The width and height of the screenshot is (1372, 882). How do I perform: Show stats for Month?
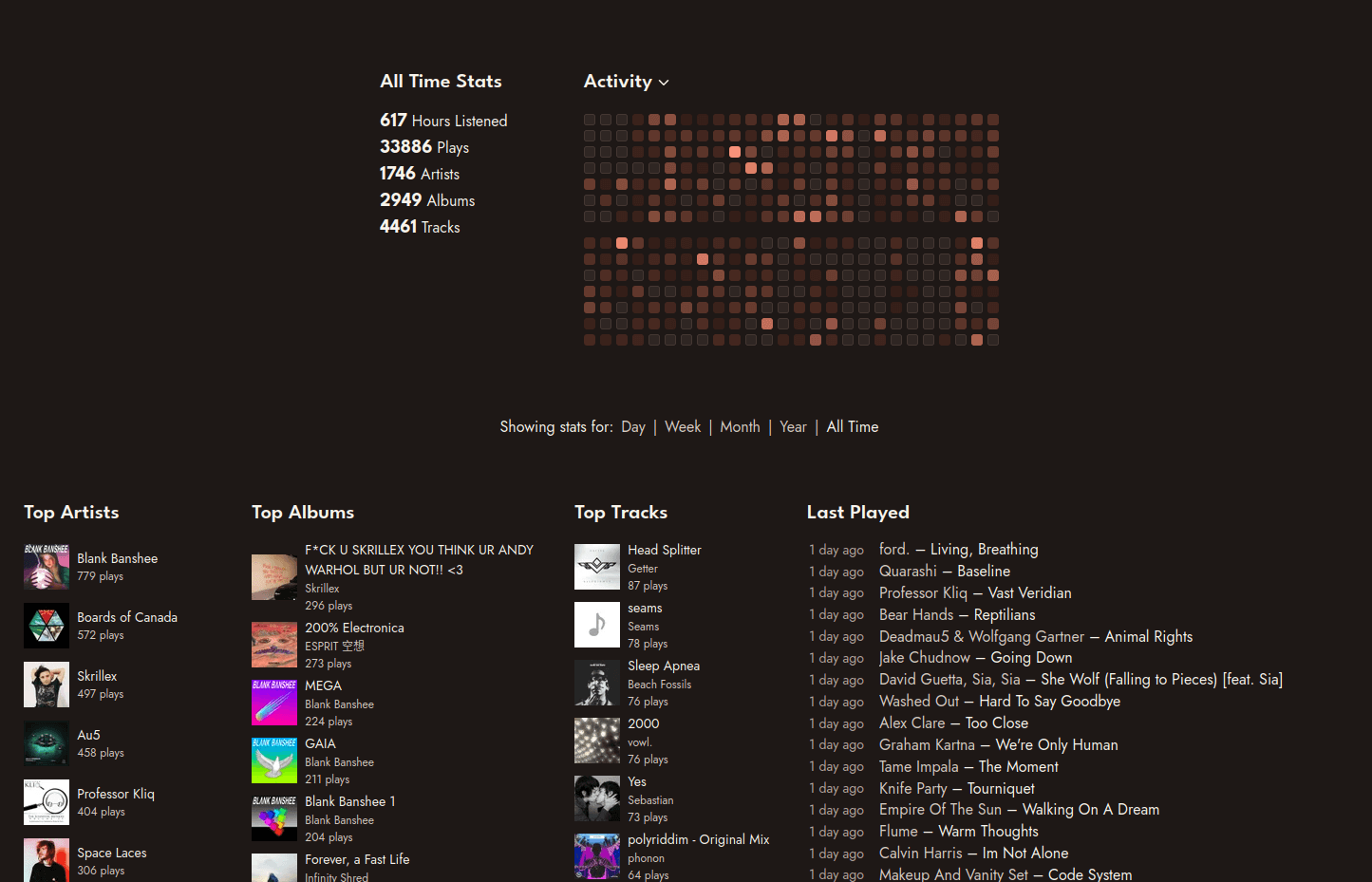tap(740, 426)
